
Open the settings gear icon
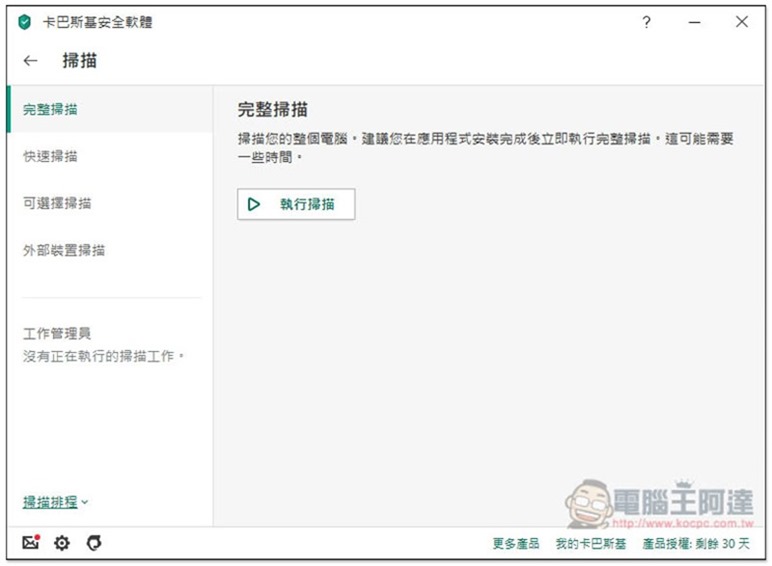pos(62,543)
